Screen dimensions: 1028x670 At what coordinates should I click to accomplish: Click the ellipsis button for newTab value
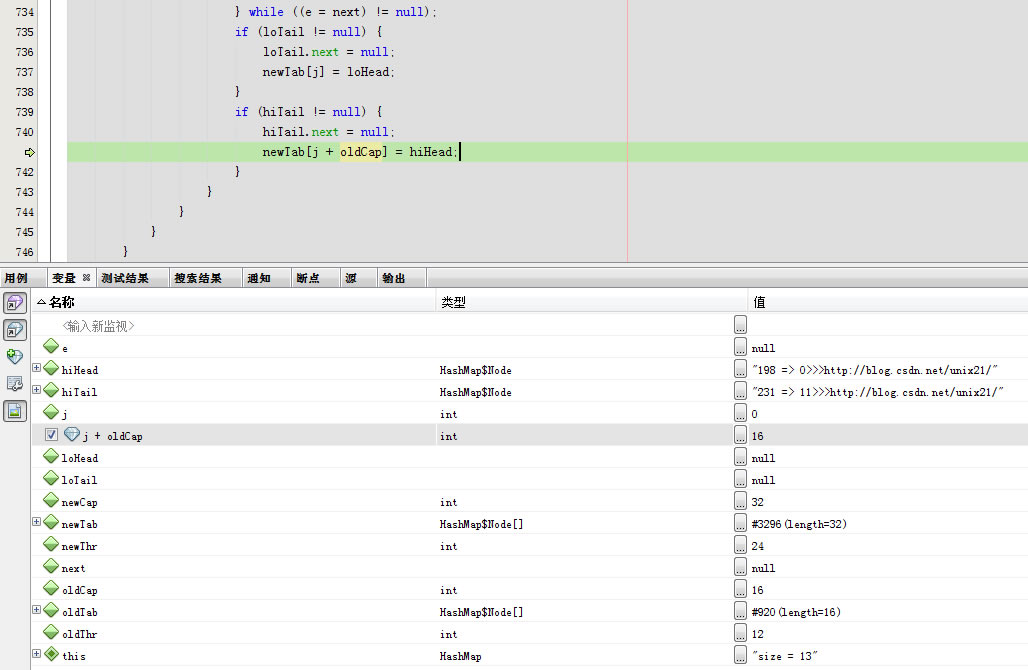coord(740,522)
